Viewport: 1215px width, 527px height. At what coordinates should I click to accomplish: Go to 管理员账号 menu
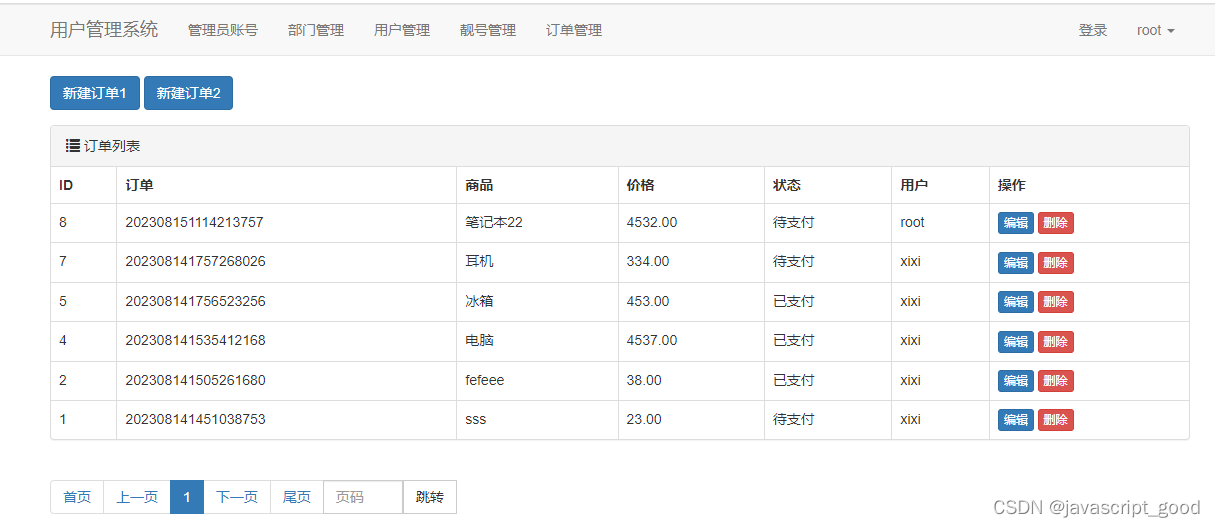pos(223,30)
